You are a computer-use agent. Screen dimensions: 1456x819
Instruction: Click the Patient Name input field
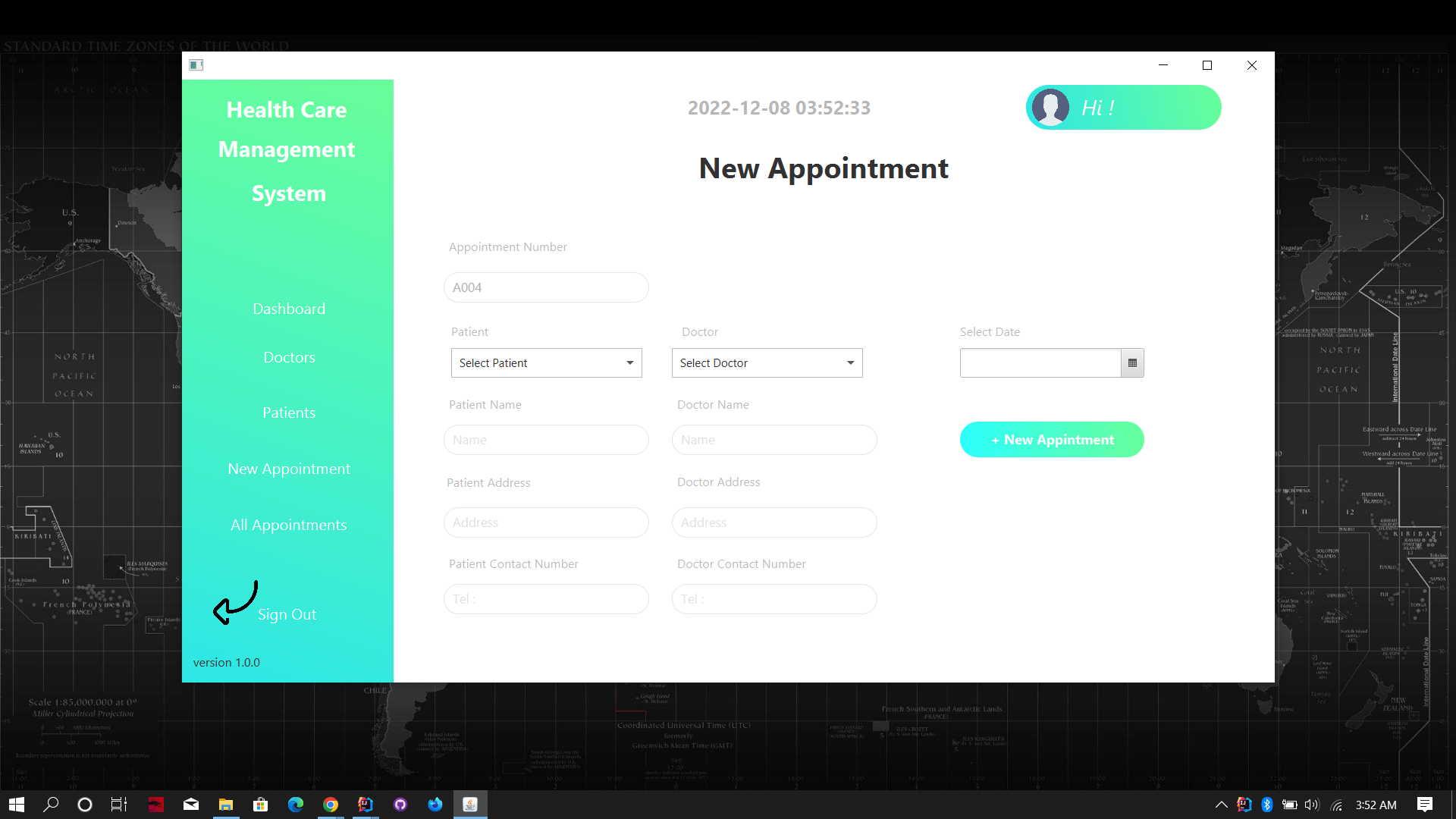click(546, 440)
